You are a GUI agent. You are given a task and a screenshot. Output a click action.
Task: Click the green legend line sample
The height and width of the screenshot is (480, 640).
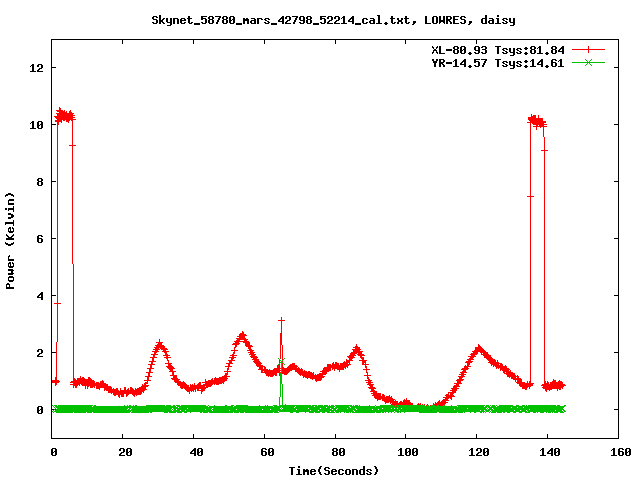[x=588, y=63]
